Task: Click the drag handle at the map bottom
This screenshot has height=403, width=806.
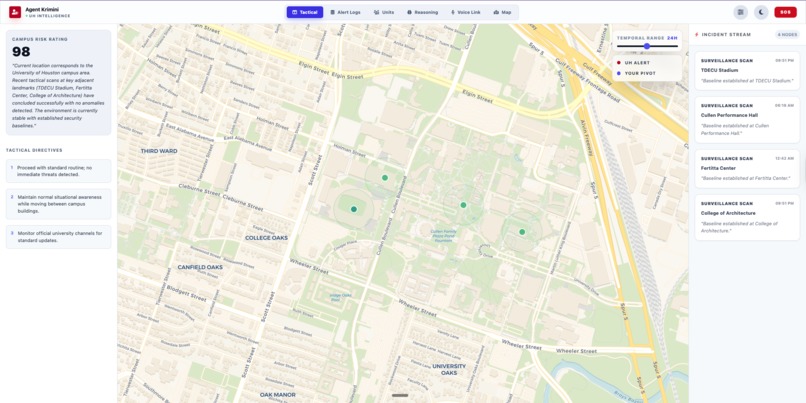Action: [x=400, y=395]
